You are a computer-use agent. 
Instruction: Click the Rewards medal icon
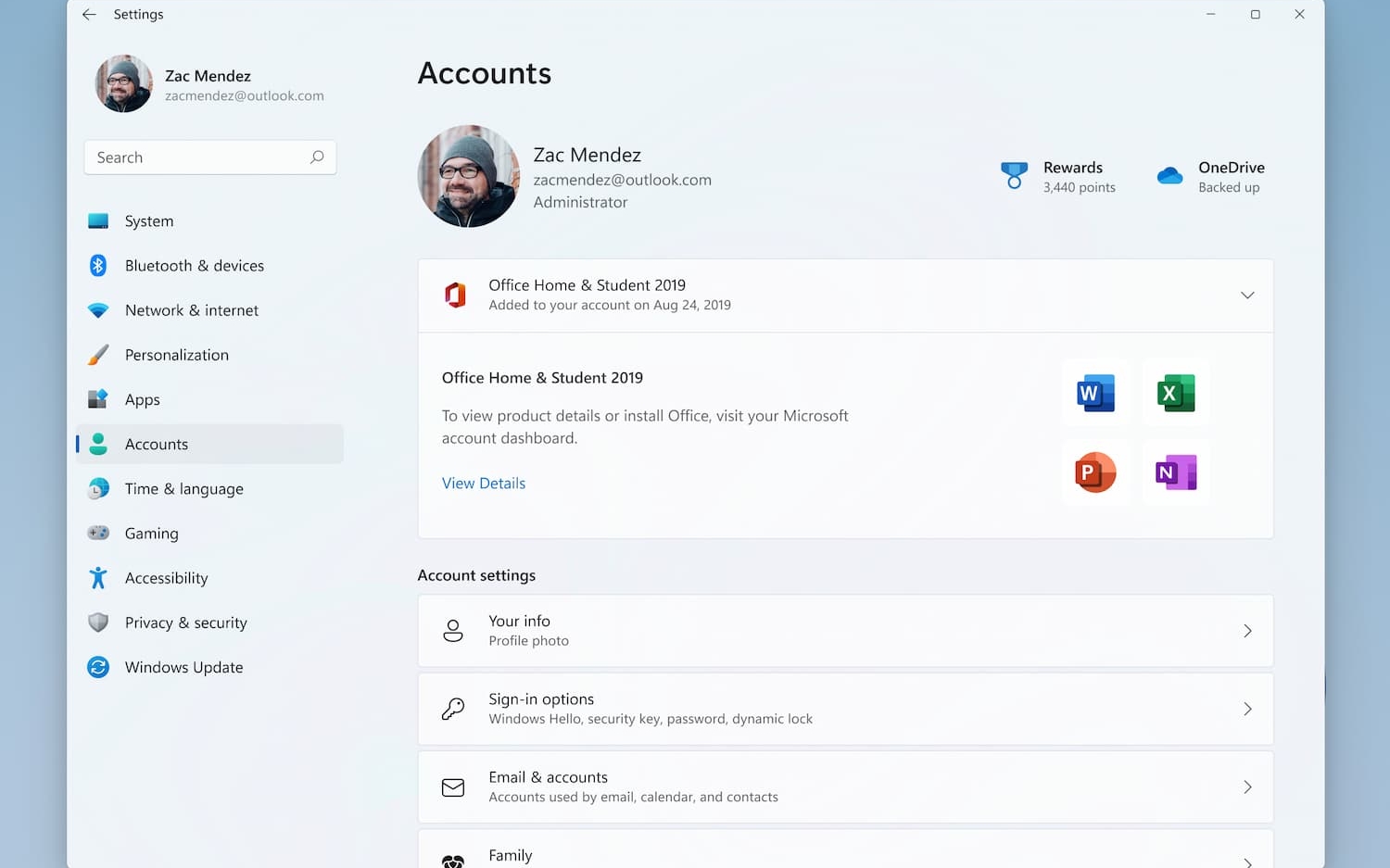(1014, 175)
